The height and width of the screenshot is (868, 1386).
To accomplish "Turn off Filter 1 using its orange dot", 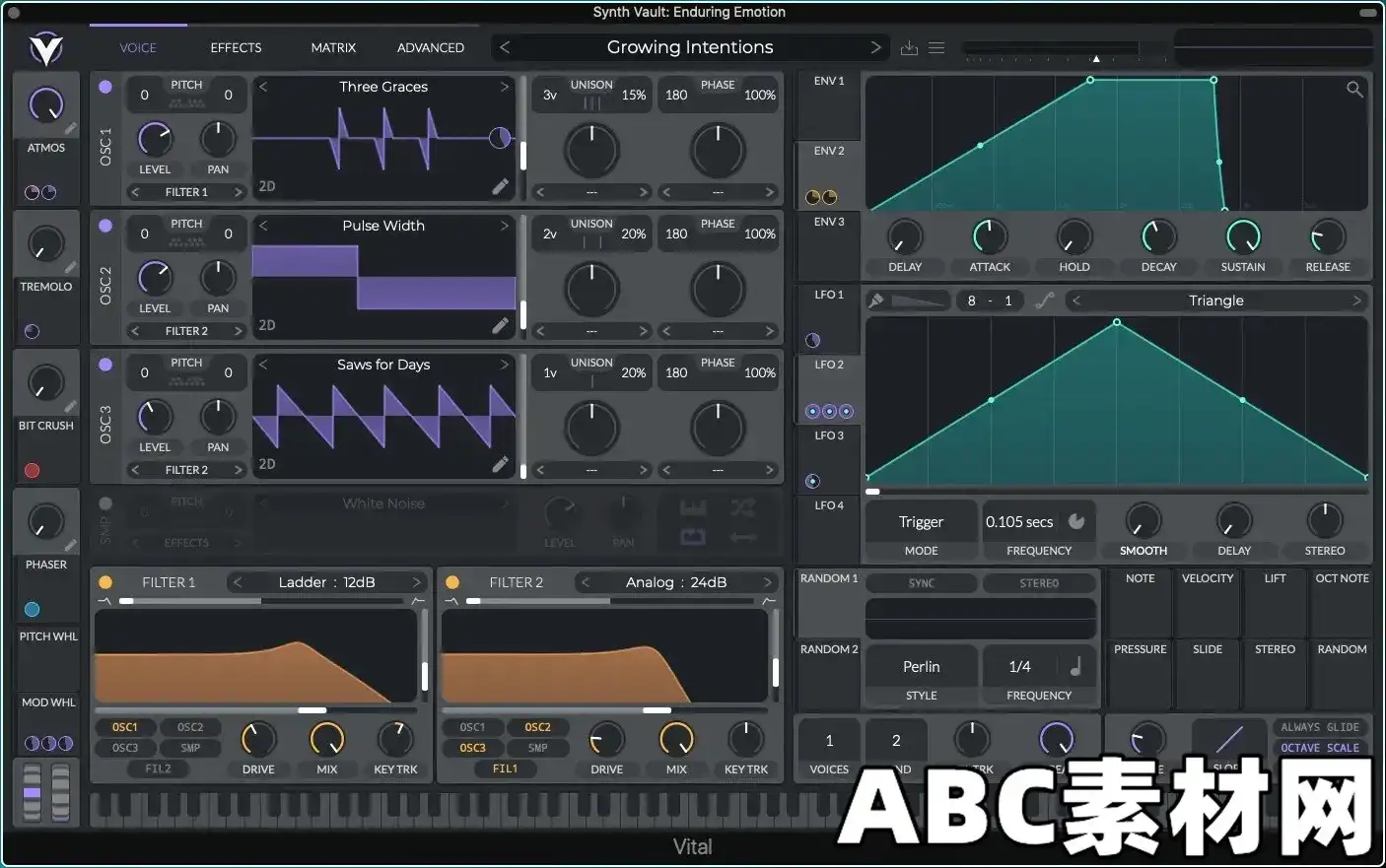I will [x=105, y=582].
